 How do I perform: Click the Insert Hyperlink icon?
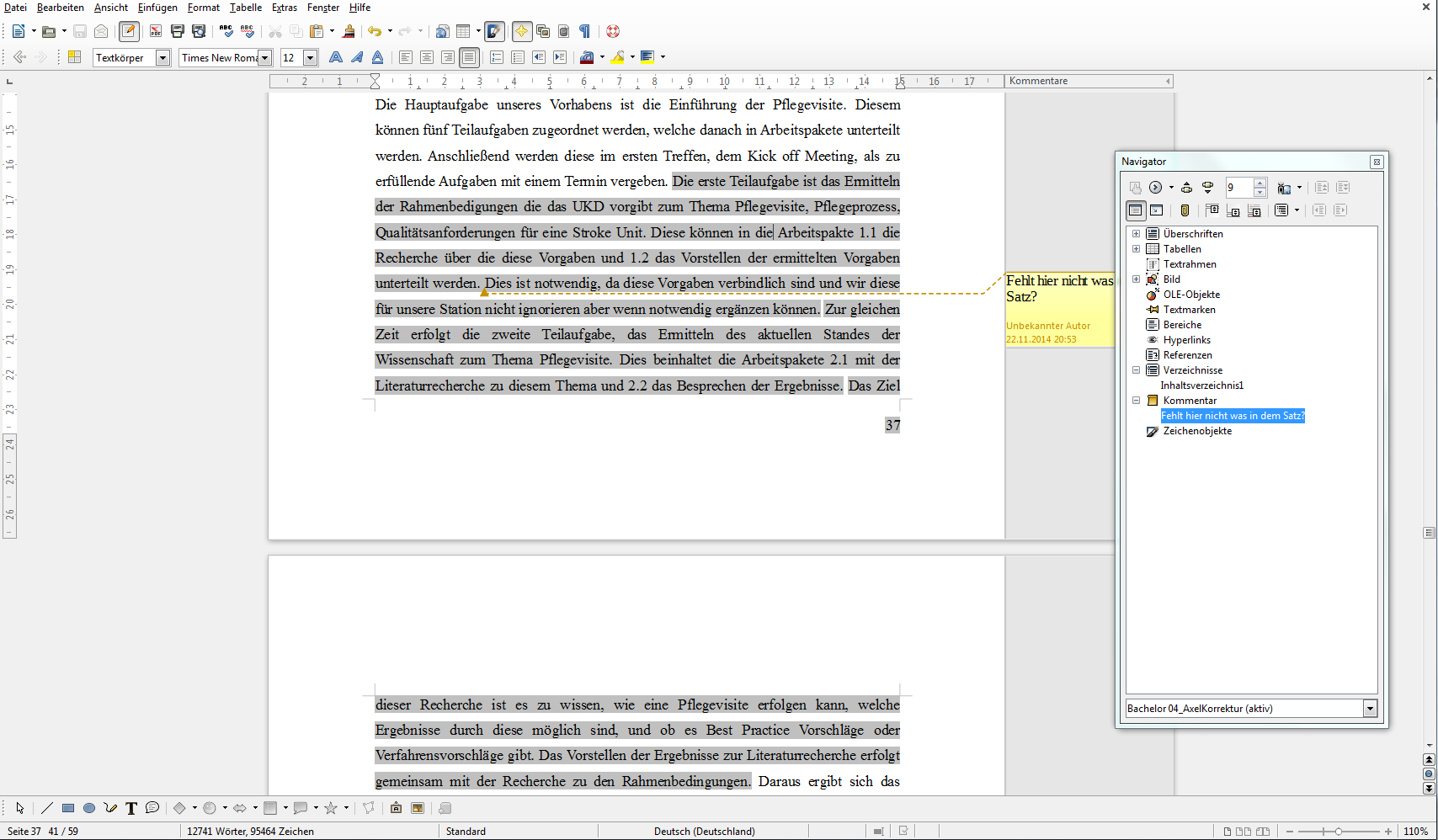pos(442,31)
